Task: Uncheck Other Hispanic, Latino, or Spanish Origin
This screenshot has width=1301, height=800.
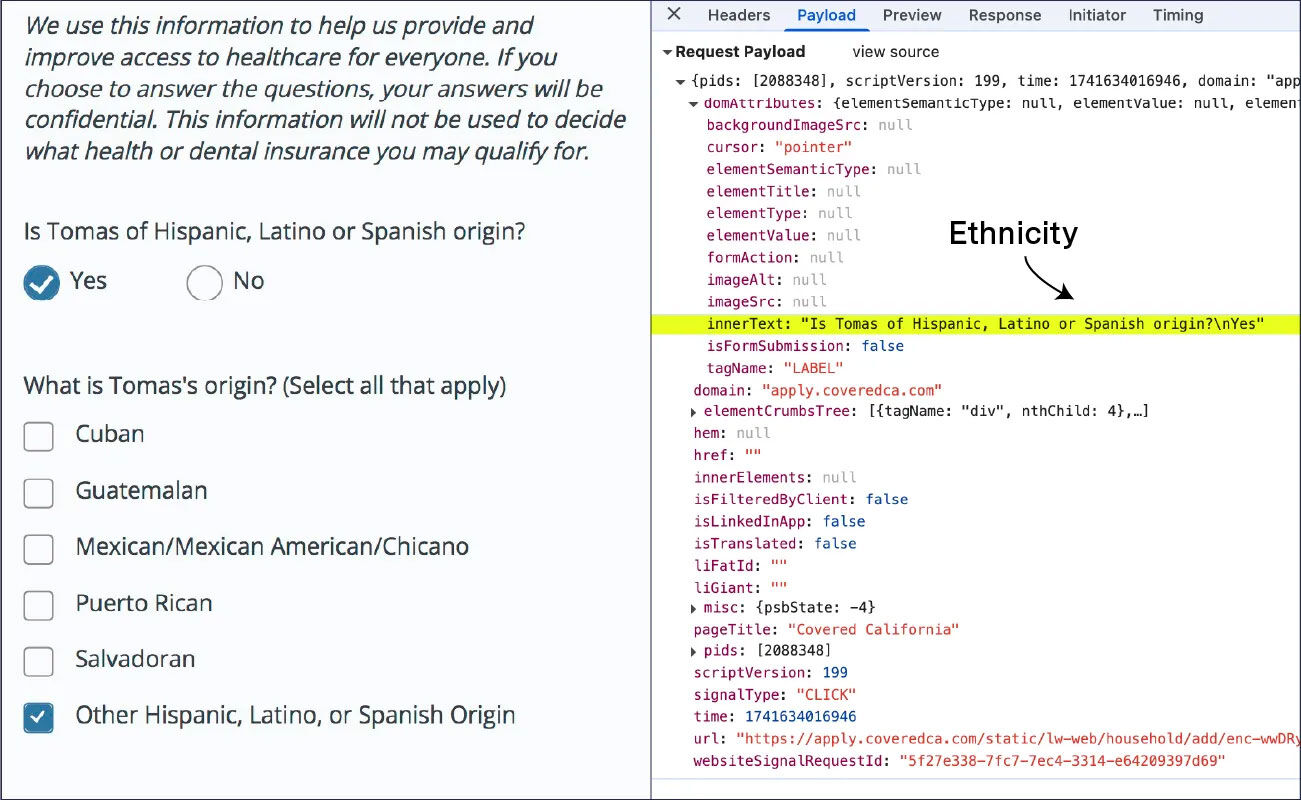Action: point(38,717)
